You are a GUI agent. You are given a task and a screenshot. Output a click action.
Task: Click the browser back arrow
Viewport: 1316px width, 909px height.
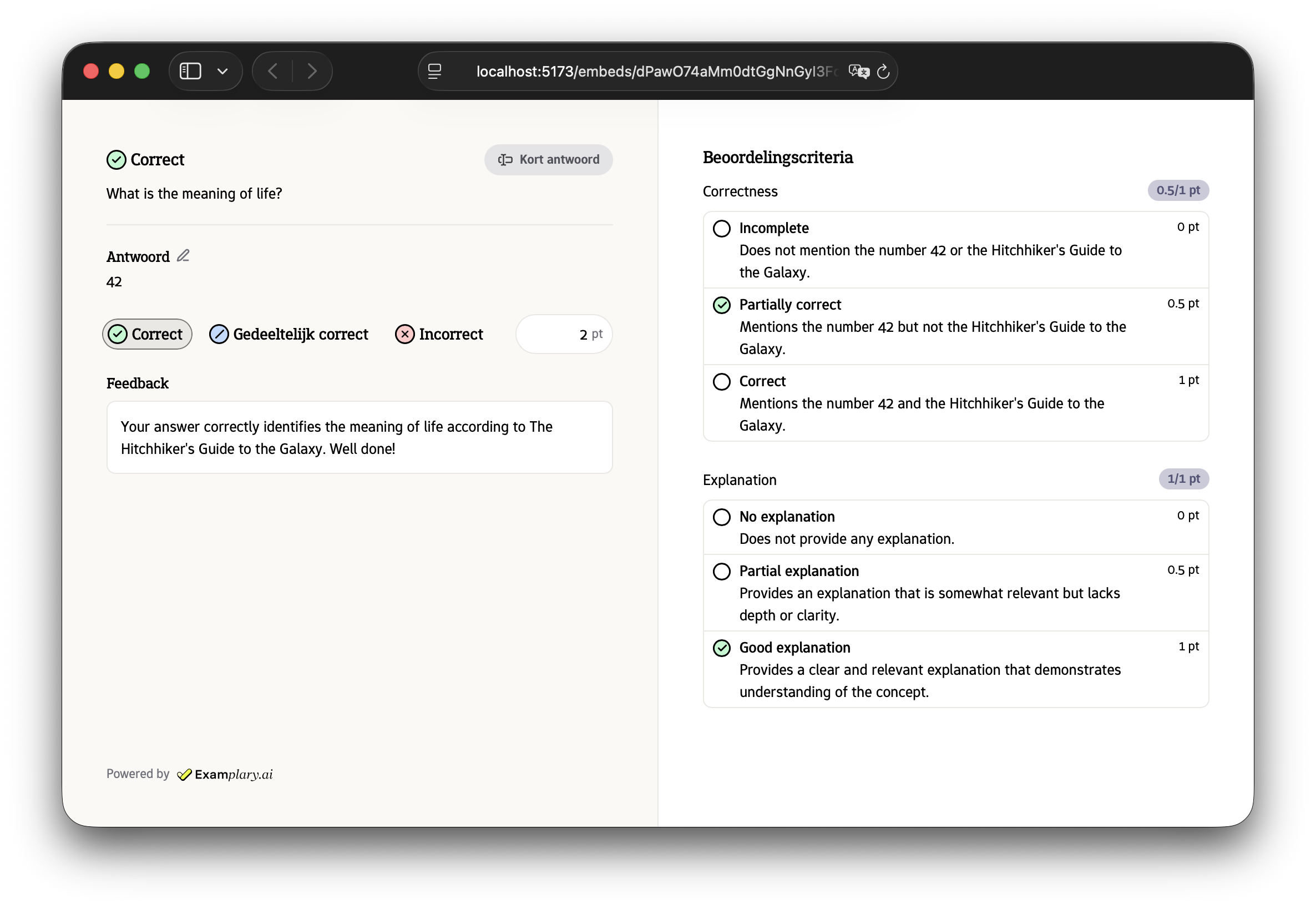273,71
